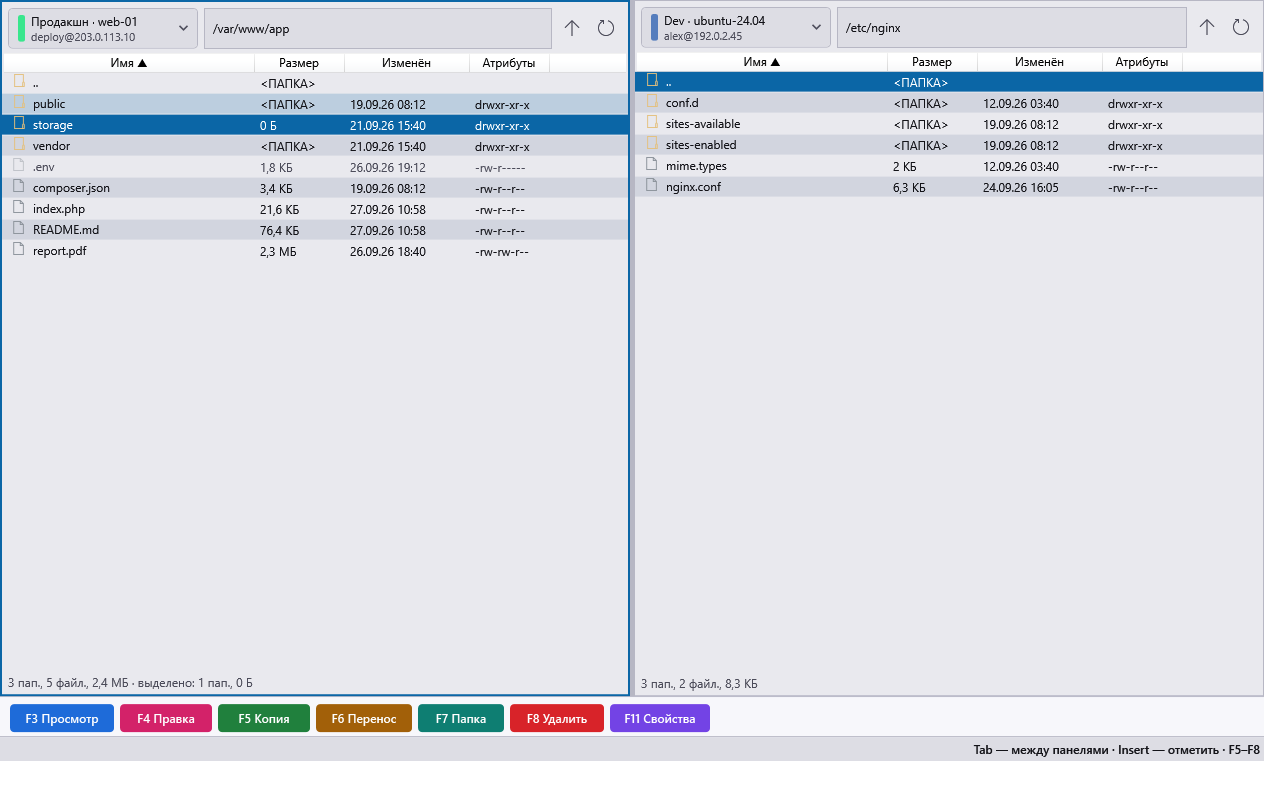
Task: Click the F5 Копия button
Action: [x=264, y=718]
